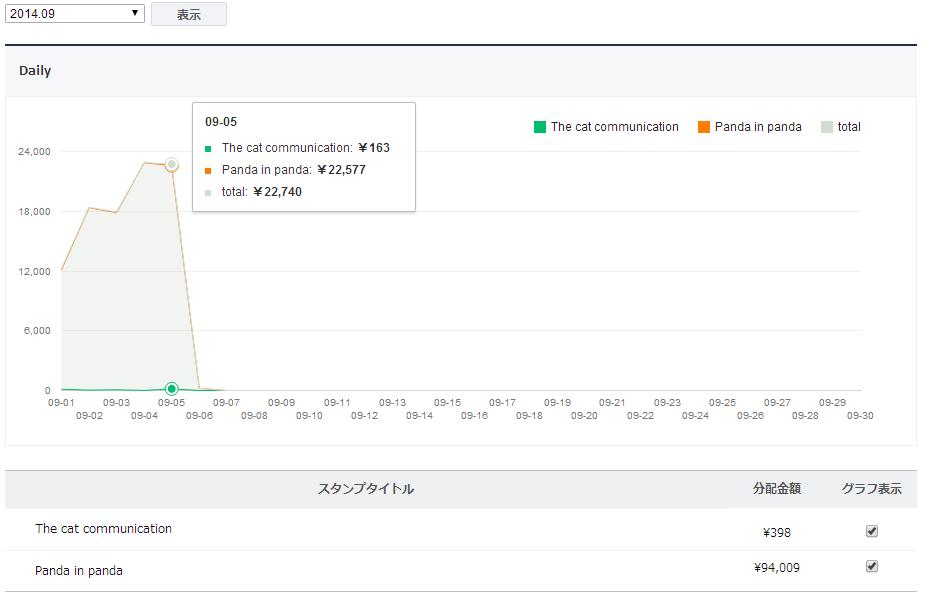Image resolution: width=929 pixels, height=602 pixels.
Task: Click the 18,000 y-axis label
Action: (34, 212)
